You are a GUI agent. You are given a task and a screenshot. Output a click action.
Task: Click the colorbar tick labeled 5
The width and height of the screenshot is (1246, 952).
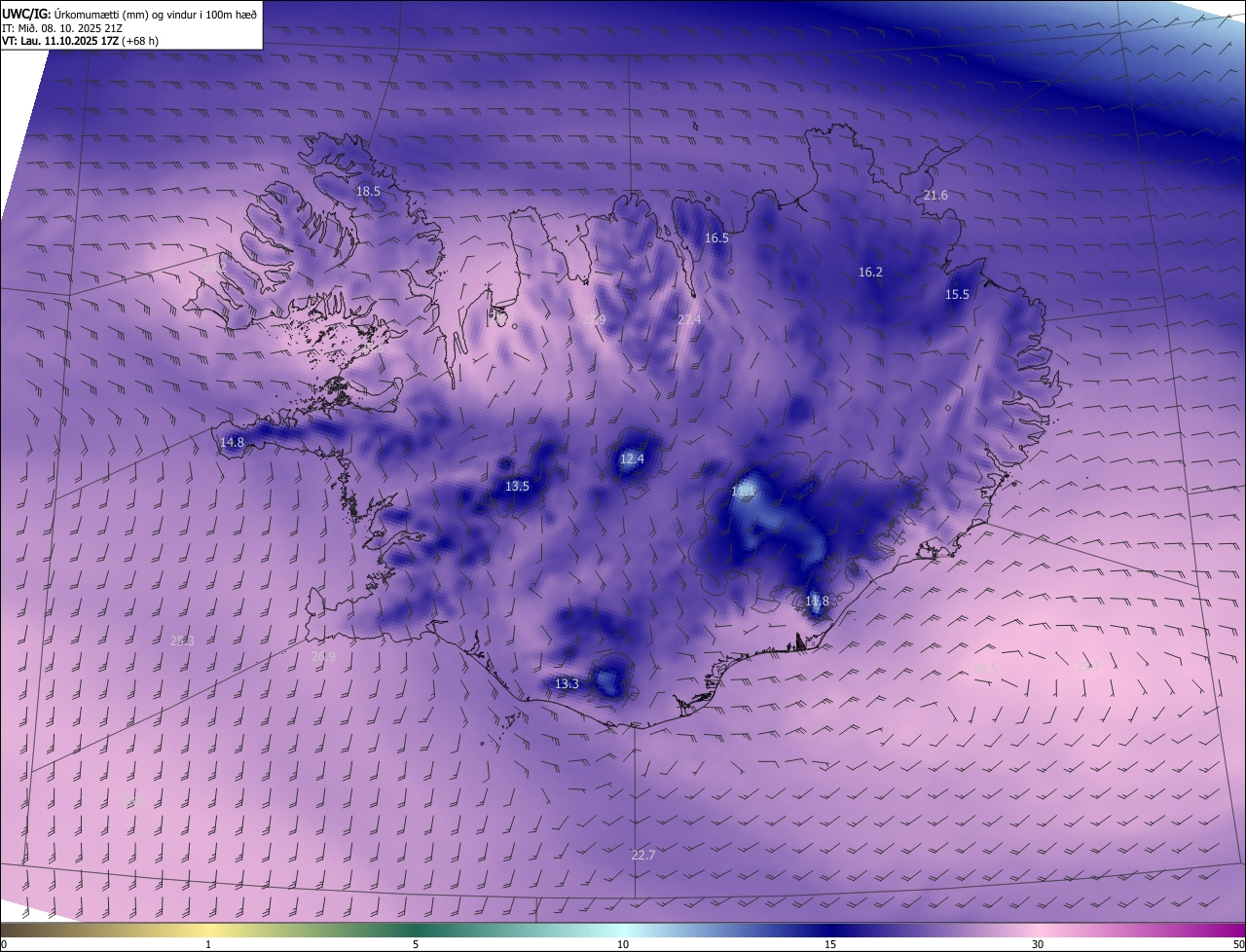coord(416,944)
